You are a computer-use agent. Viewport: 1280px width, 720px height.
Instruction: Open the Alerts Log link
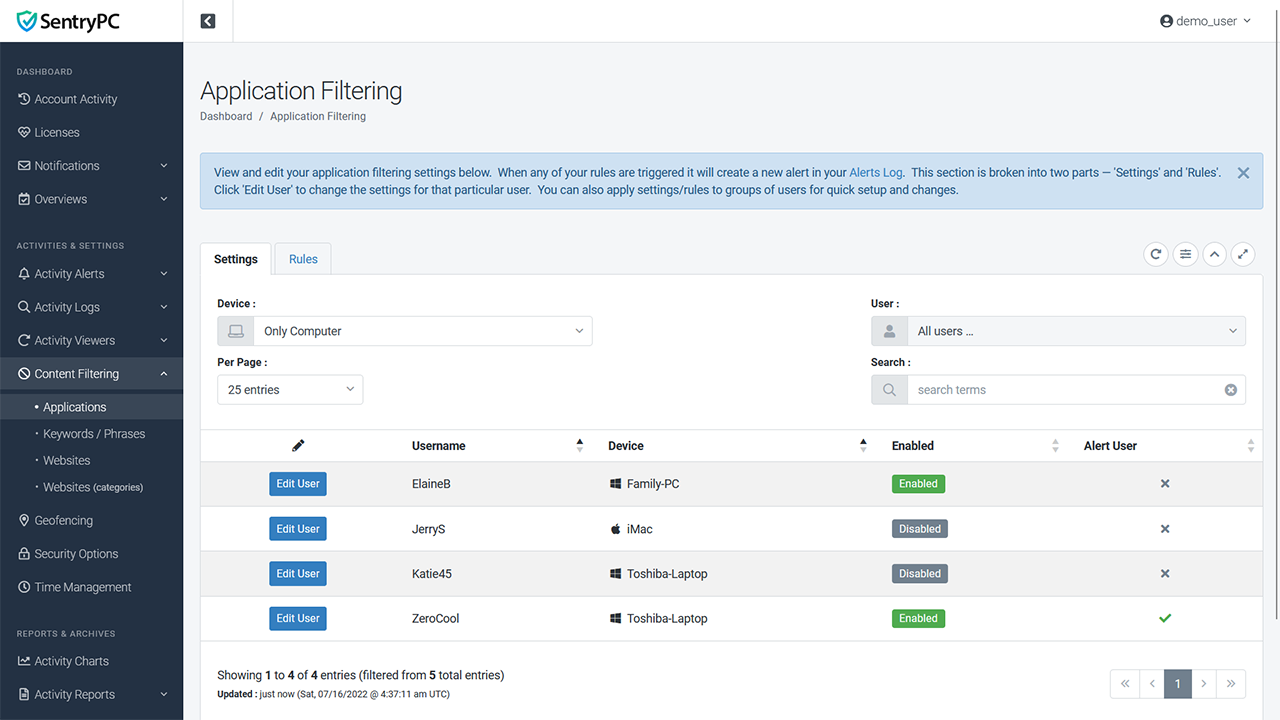(876, 172)
